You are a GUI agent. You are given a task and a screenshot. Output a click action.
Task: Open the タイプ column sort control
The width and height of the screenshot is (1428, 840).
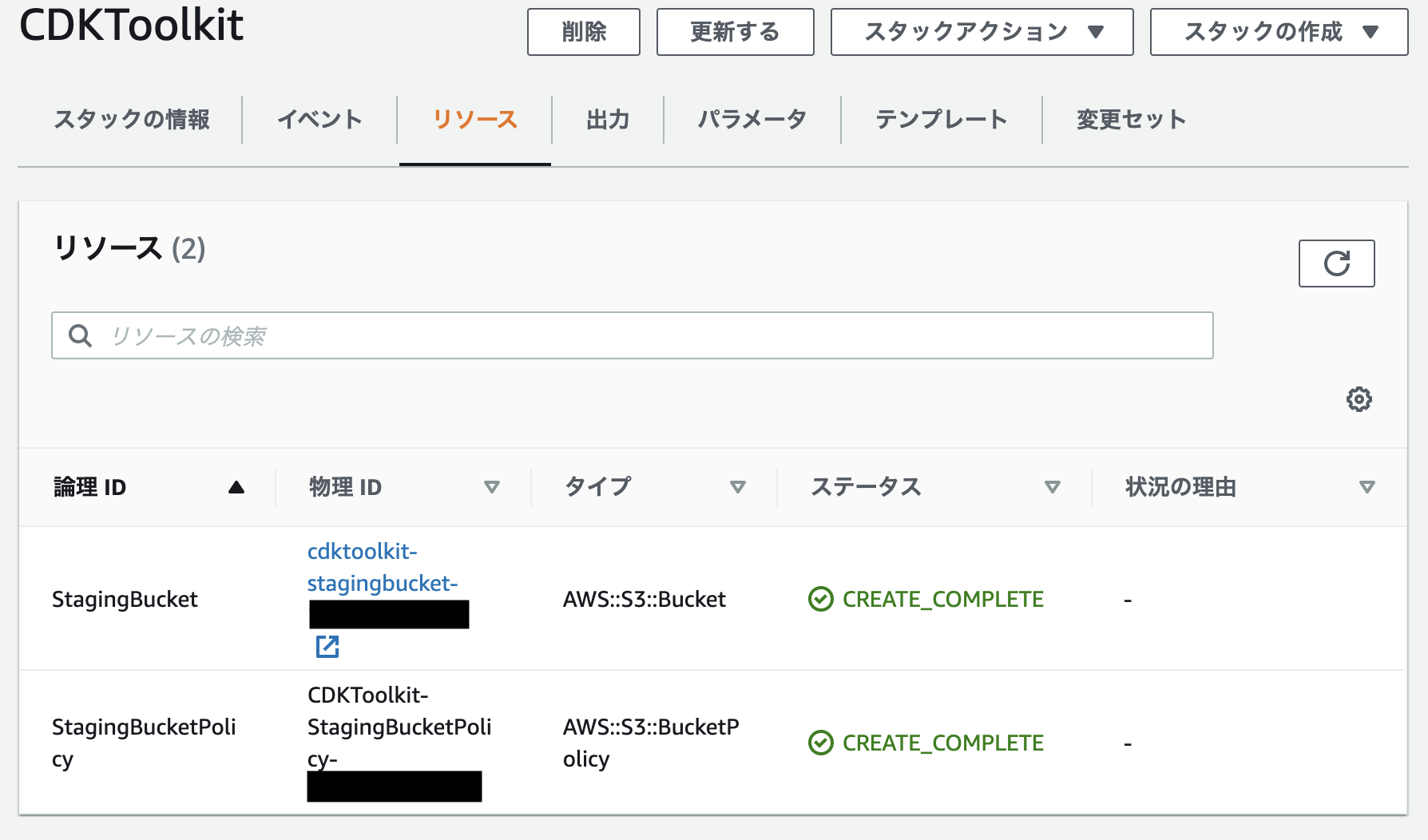(738, 486)
